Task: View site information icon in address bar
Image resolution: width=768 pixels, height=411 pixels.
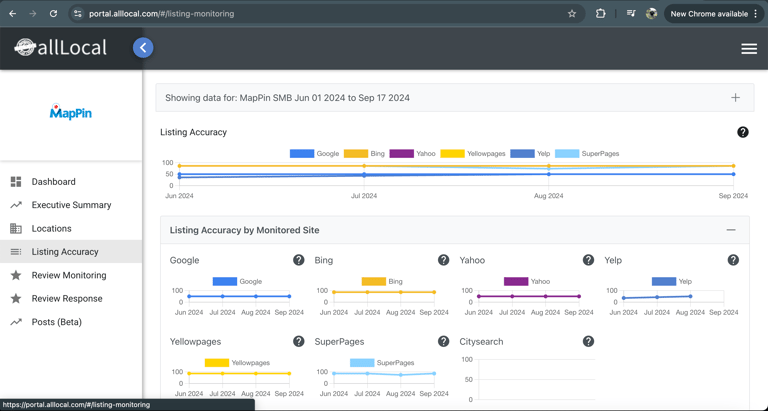Action: 77,14
